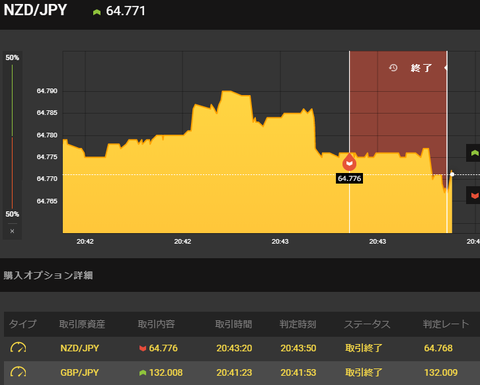Click the 取引内容 column header
This screenshot has width=480, height=385.
[156, 324]
